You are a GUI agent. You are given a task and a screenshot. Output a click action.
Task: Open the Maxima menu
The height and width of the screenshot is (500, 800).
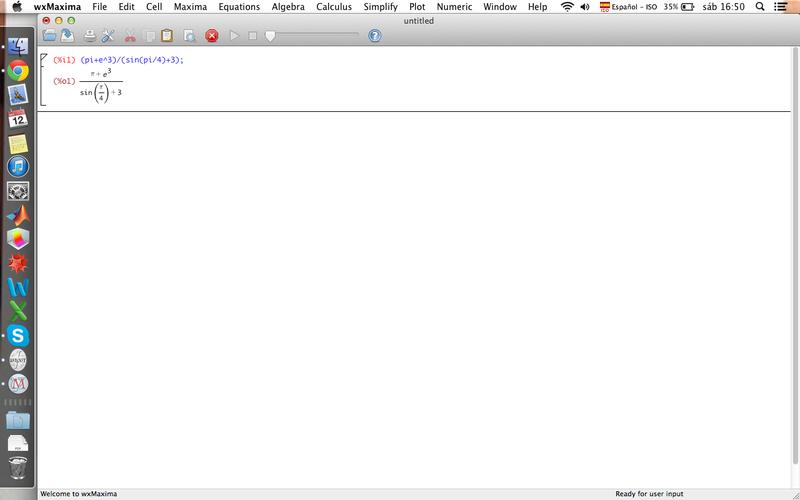click(x=189, y=7)
